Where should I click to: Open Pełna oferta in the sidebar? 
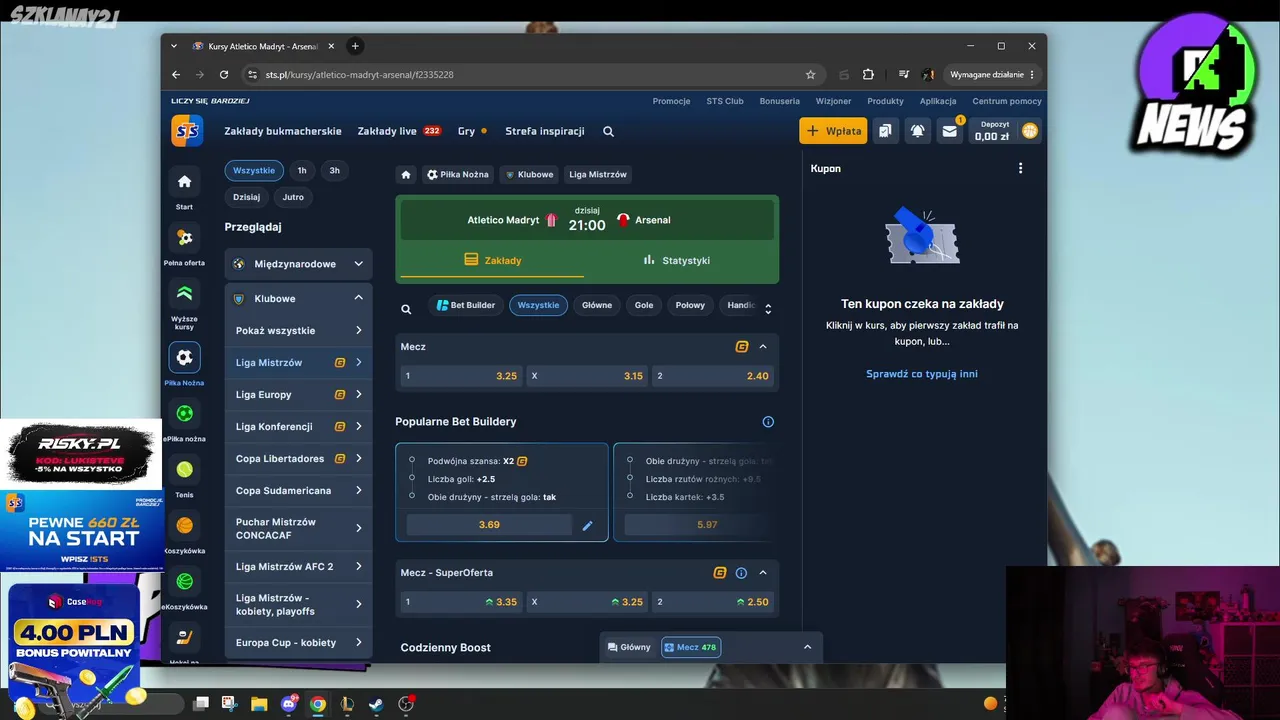pyautogui.click(x=184, y=238)
